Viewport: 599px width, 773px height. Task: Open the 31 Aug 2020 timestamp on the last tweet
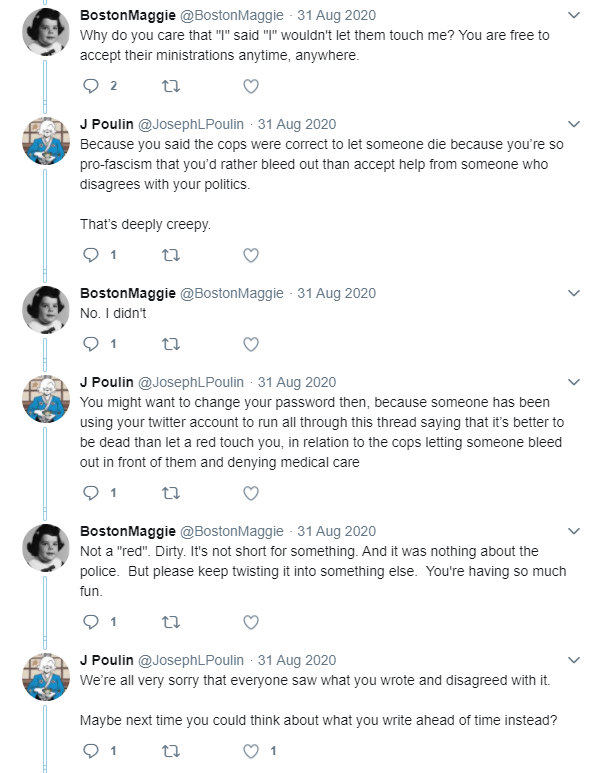click(x=297, y=660)
